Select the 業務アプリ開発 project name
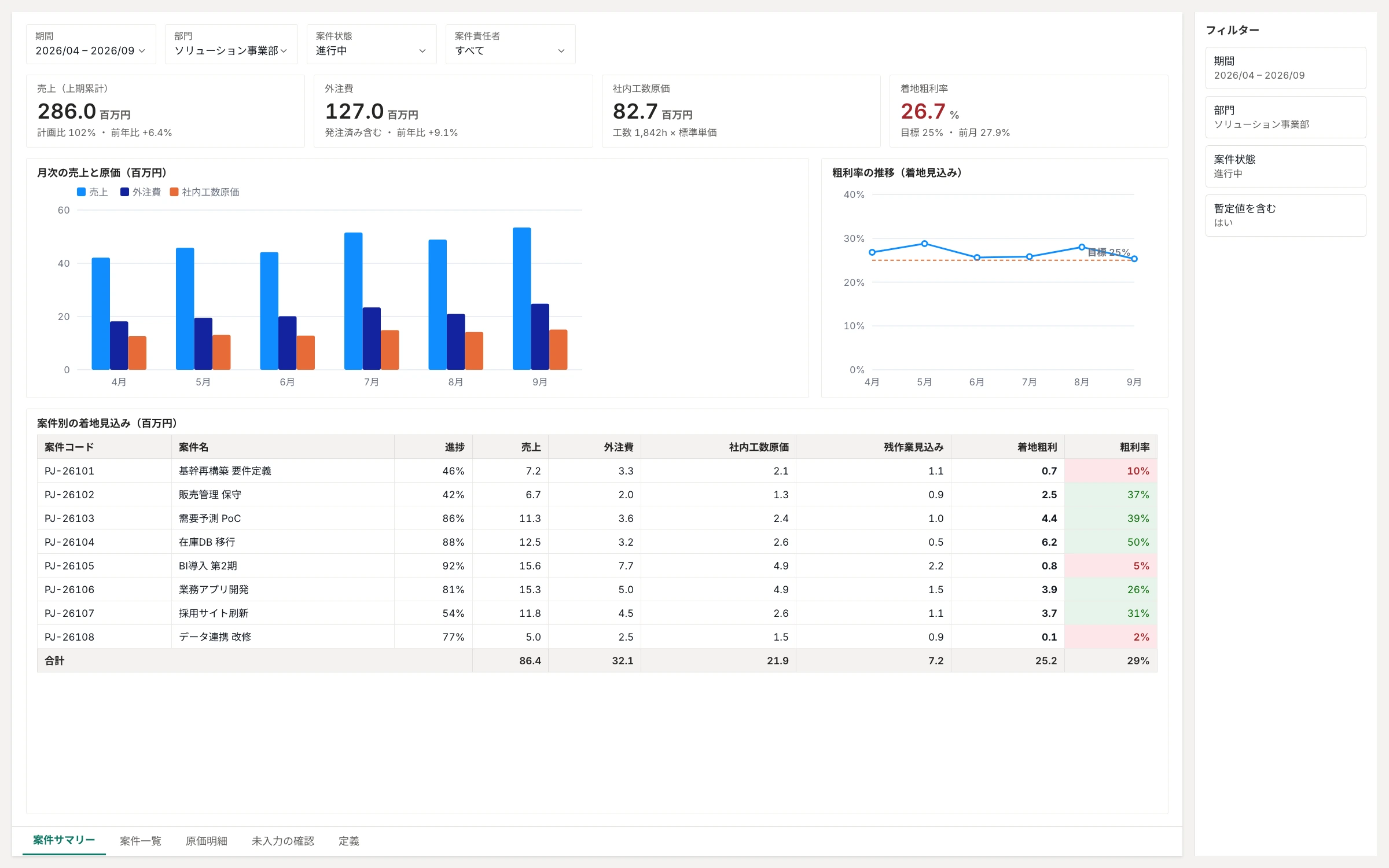1389x868 pixels. (x=214, y=590)
